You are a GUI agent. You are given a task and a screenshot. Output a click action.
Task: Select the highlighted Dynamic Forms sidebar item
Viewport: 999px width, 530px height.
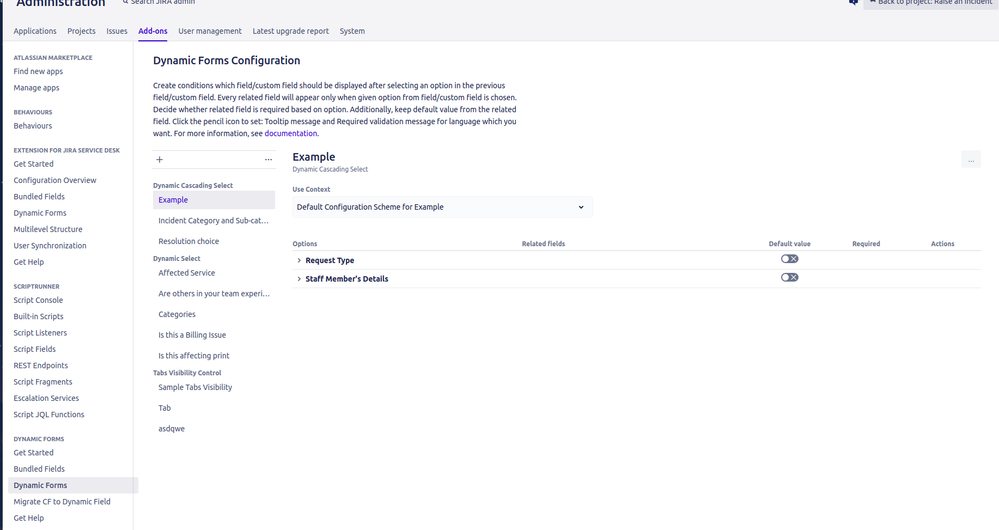pyautogui.click(x=73, y=485)
